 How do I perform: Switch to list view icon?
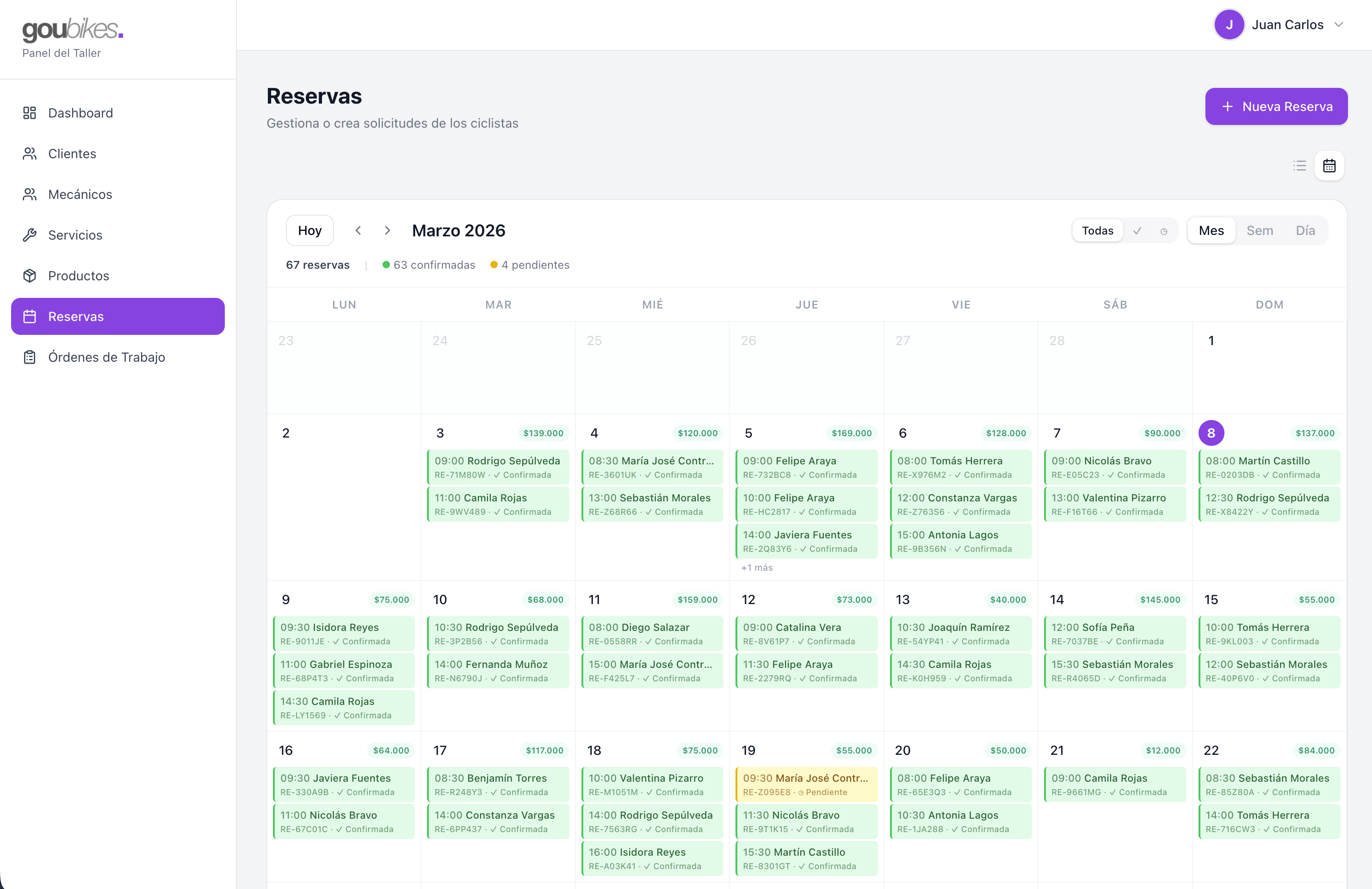click(1299, 166)
